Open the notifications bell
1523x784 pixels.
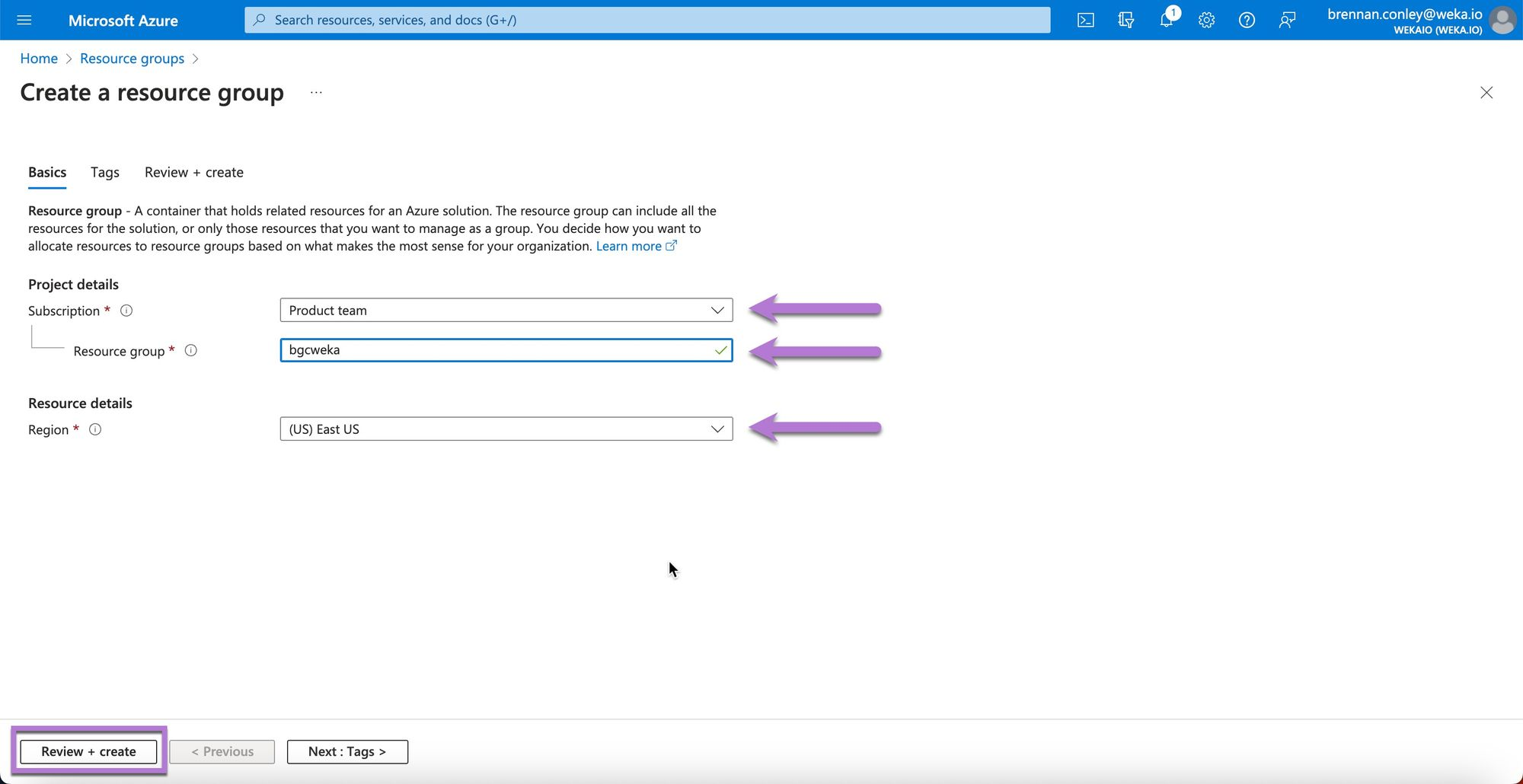(x=1166, y=21)
